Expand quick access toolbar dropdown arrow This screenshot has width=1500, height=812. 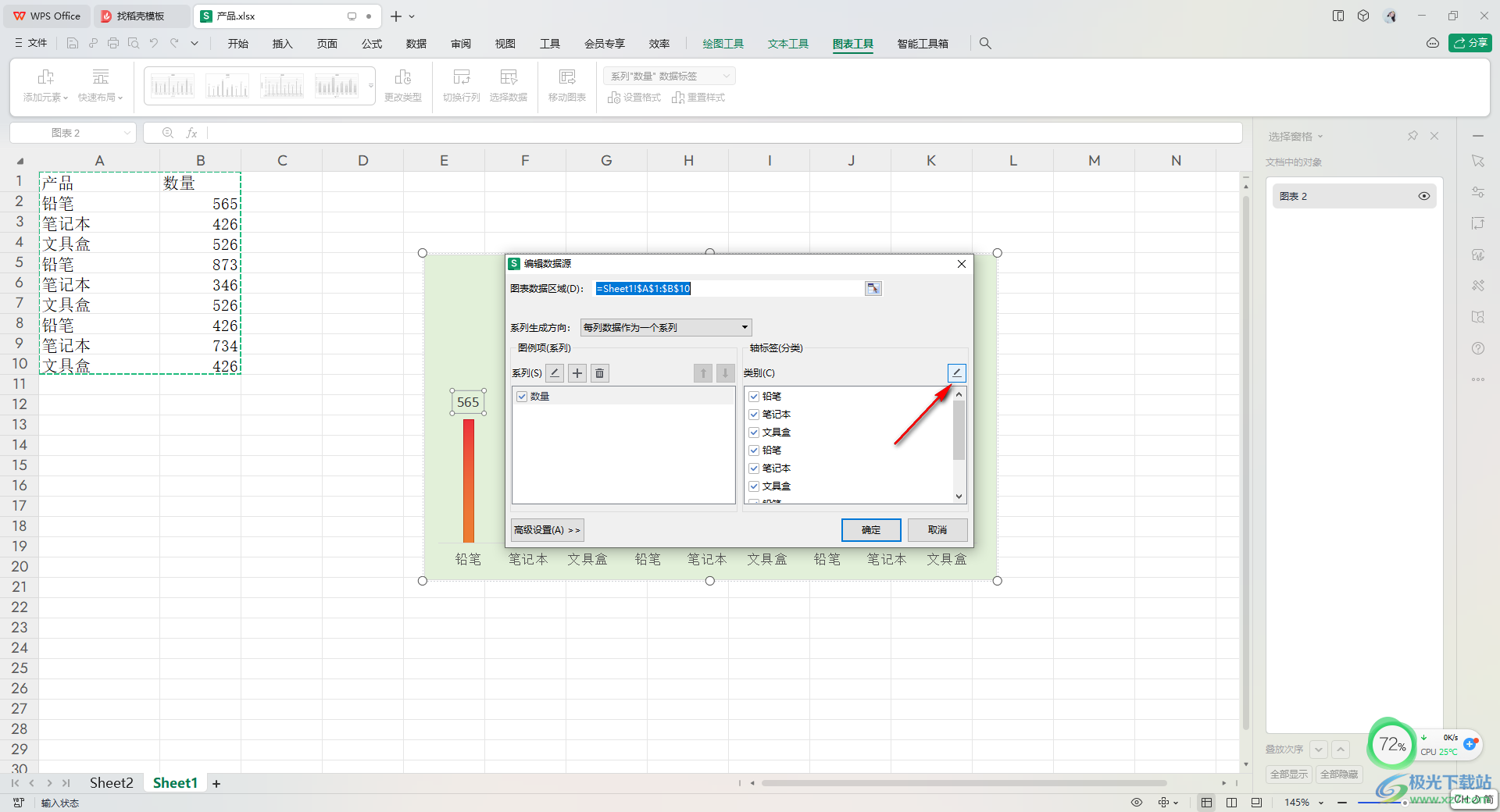[195, 44]
